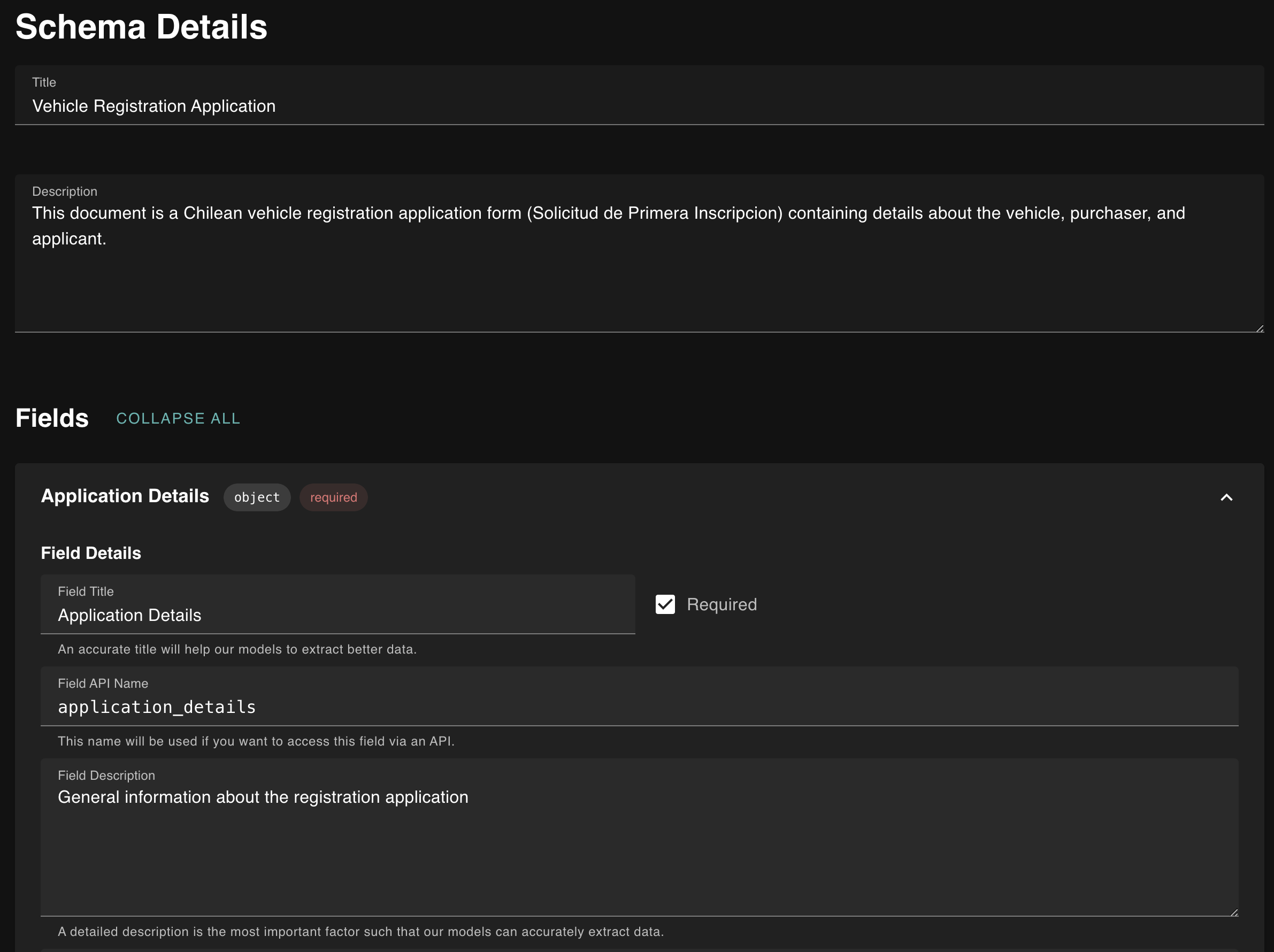Click the required badge on Application Details

click(334, 497)
